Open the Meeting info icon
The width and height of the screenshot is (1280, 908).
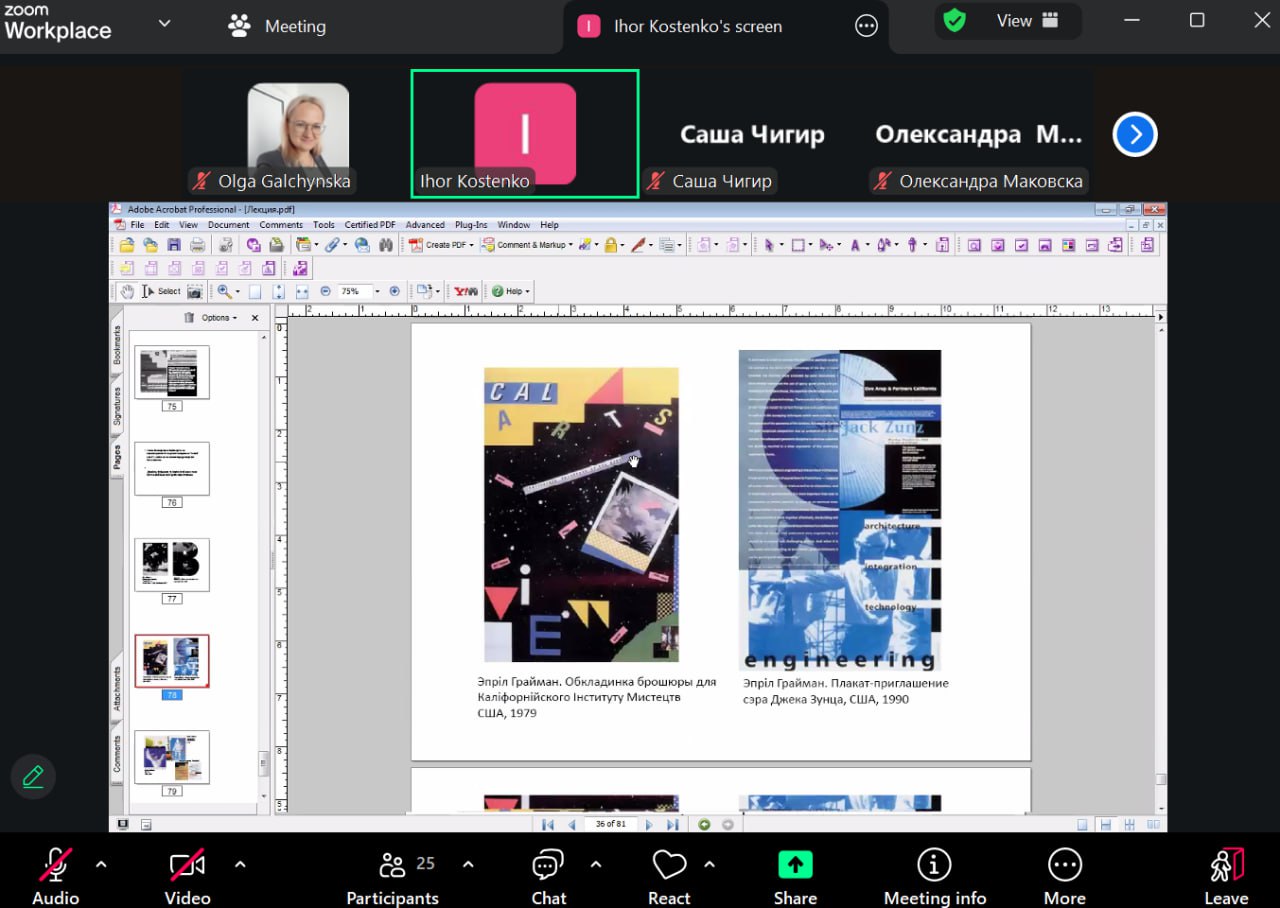(x=934, y=865)
